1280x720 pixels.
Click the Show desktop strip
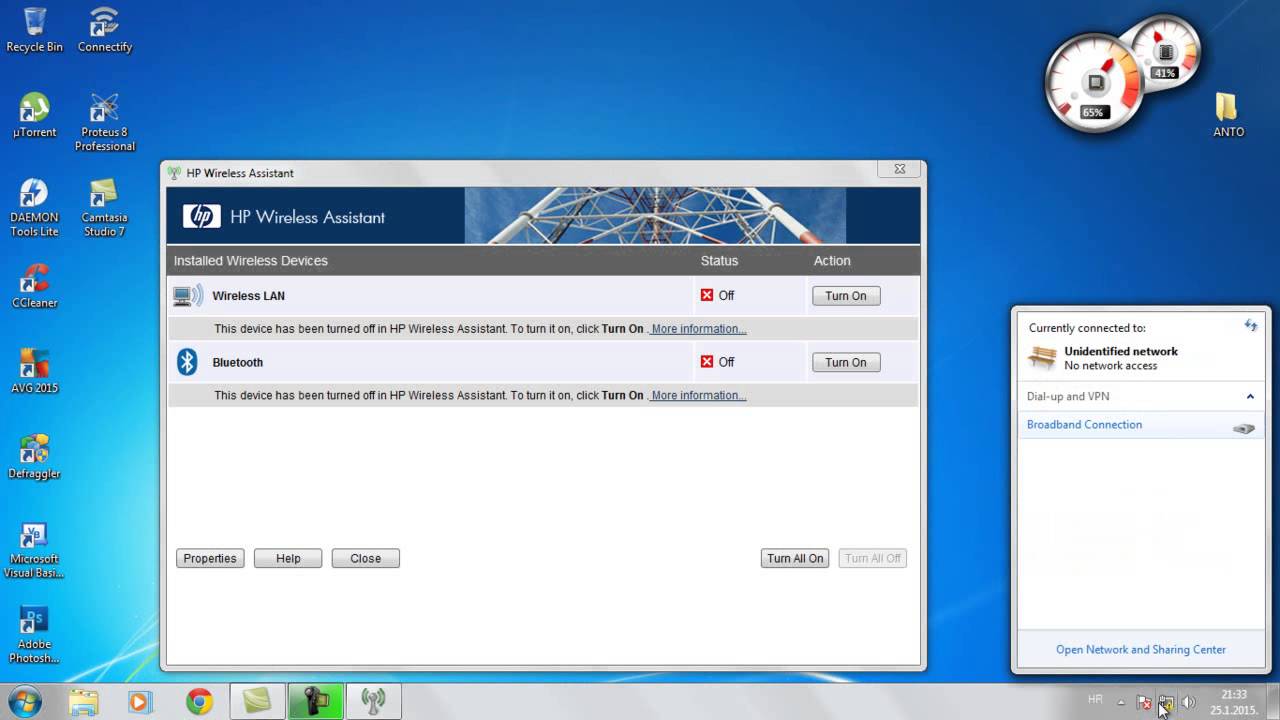pyautogui.click(x=1273, y=702)
